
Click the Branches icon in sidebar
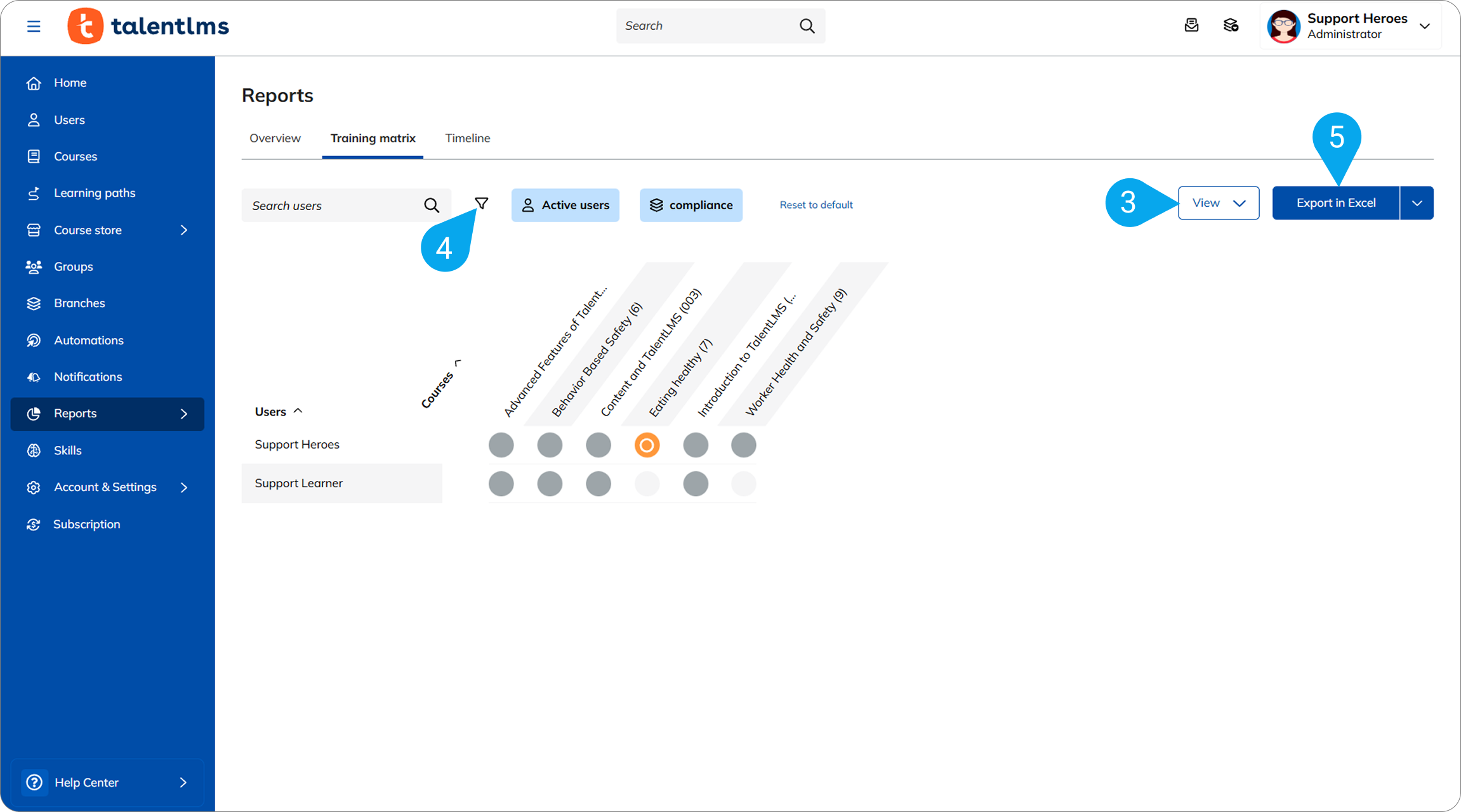34,303
